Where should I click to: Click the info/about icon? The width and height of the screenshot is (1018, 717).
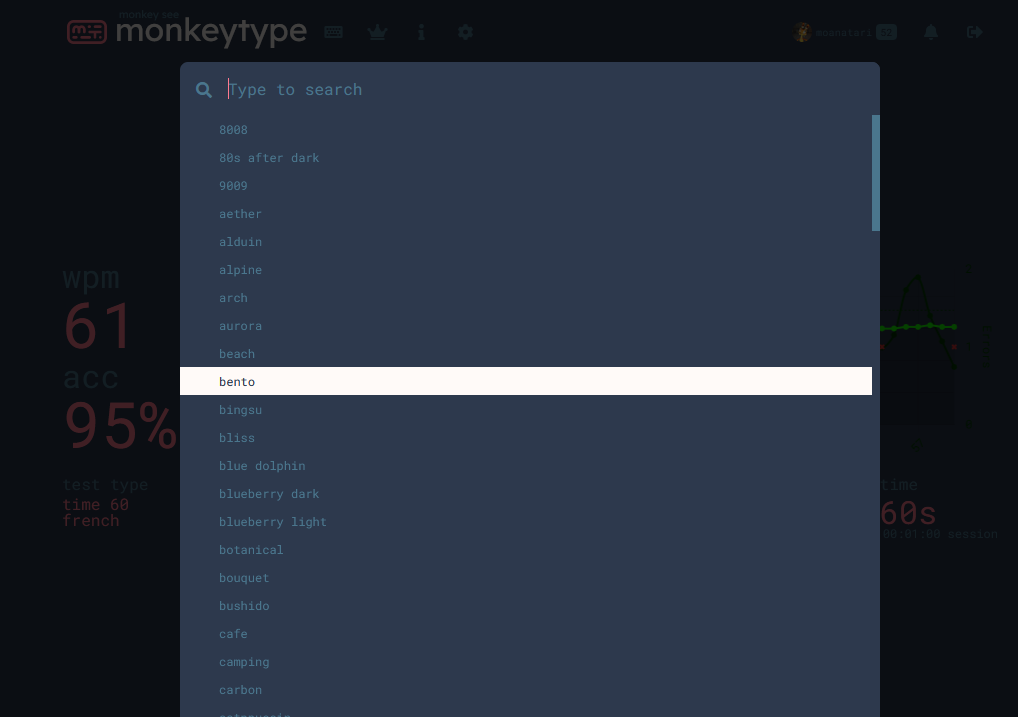(421, 32)
